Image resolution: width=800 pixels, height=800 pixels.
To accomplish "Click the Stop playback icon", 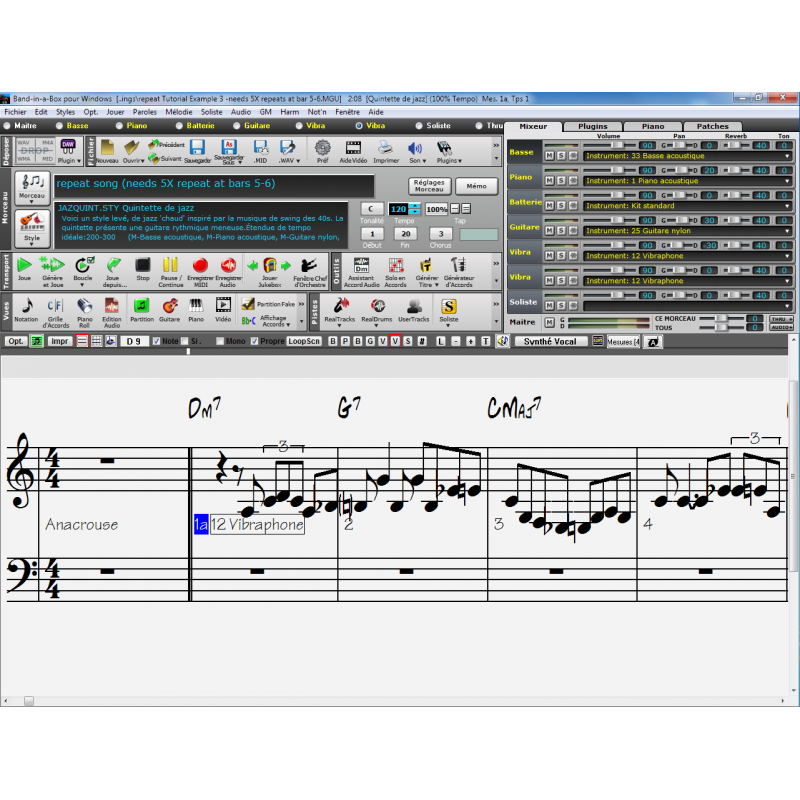I will (143, 265).
